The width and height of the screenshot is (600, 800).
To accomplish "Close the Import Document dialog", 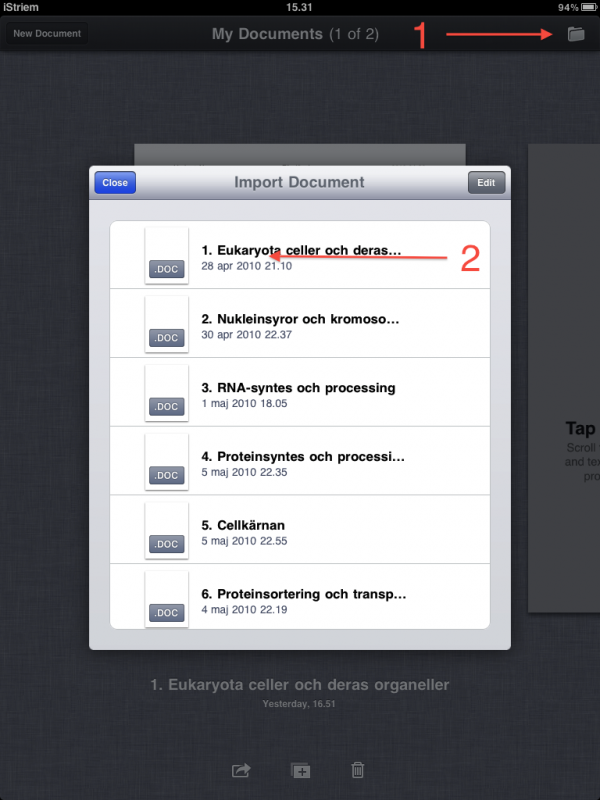I will (x=115, y=183).
